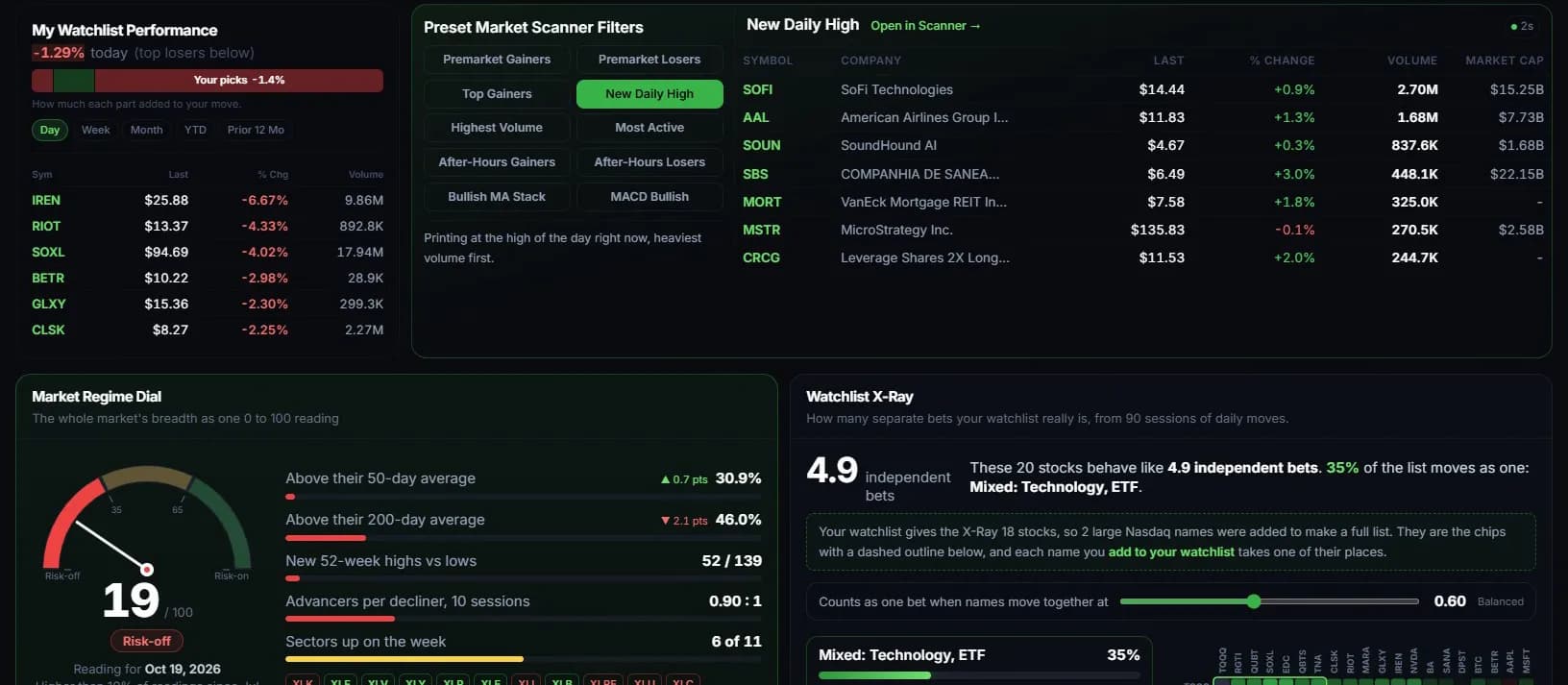Sort scanner table by % CHANGE column
The width and height of the screenshot is (1568, 685).
point(1282,61)
